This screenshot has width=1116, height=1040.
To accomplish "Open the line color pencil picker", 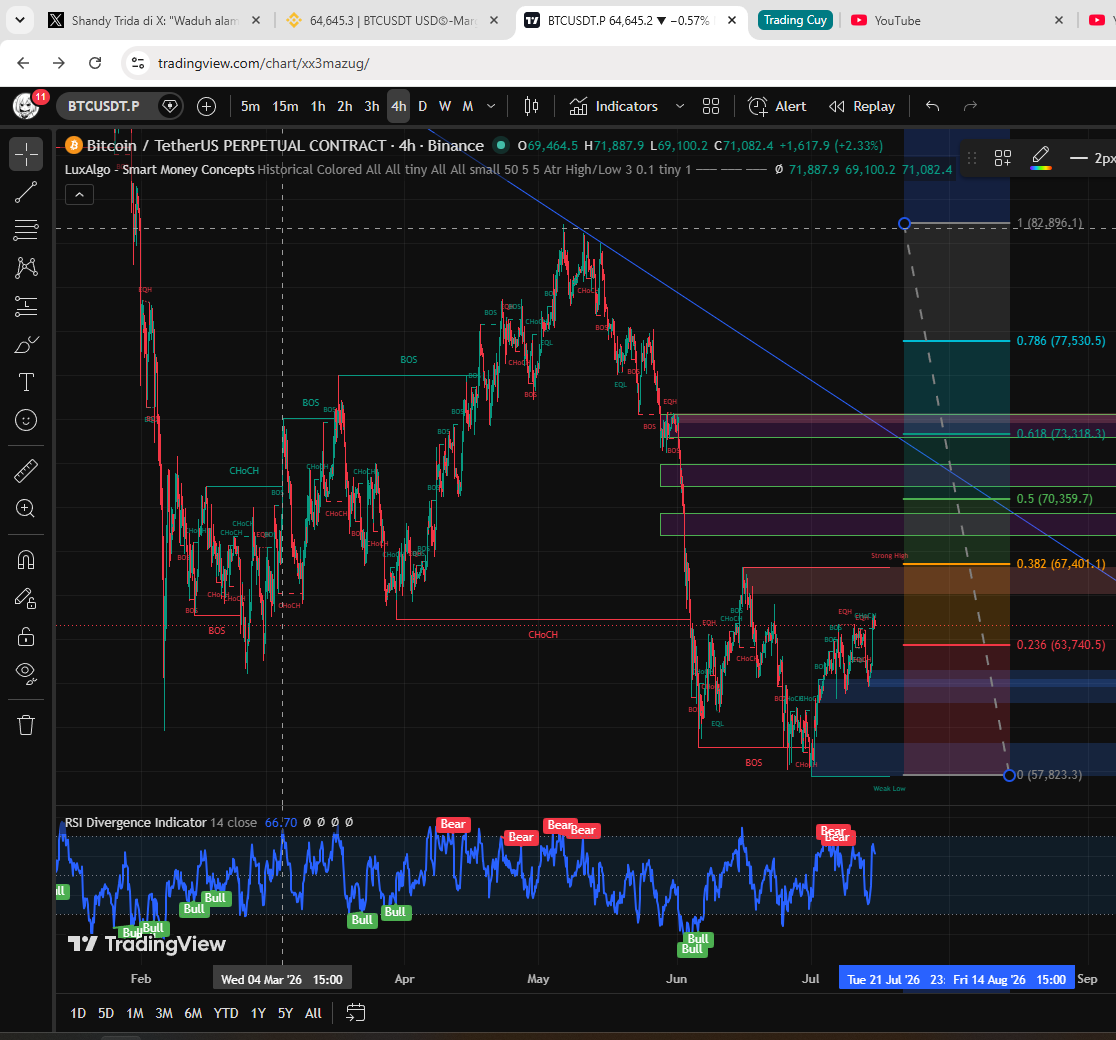I will click(1041, 158).
